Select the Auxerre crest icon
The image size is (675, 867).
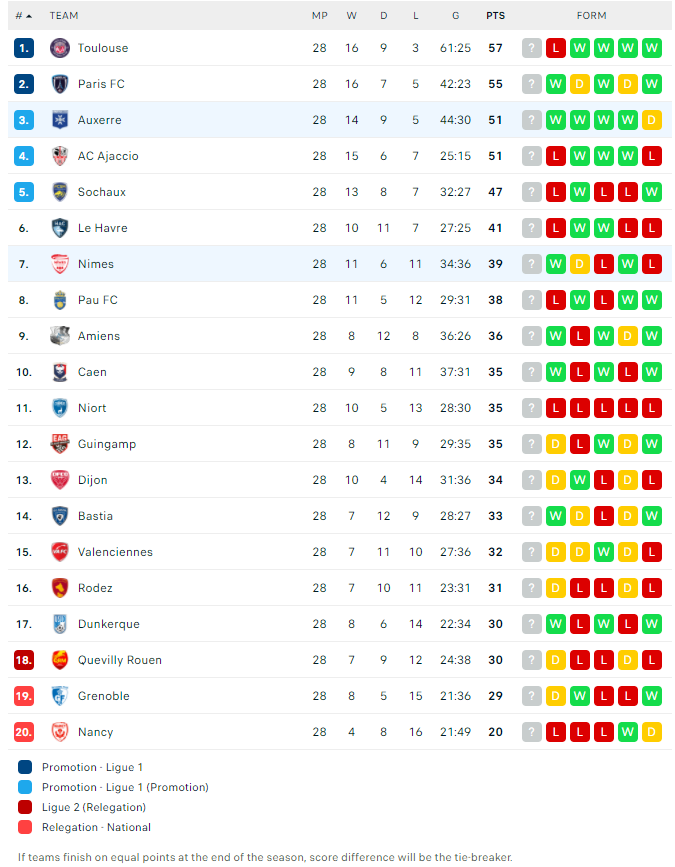[60, 120]
